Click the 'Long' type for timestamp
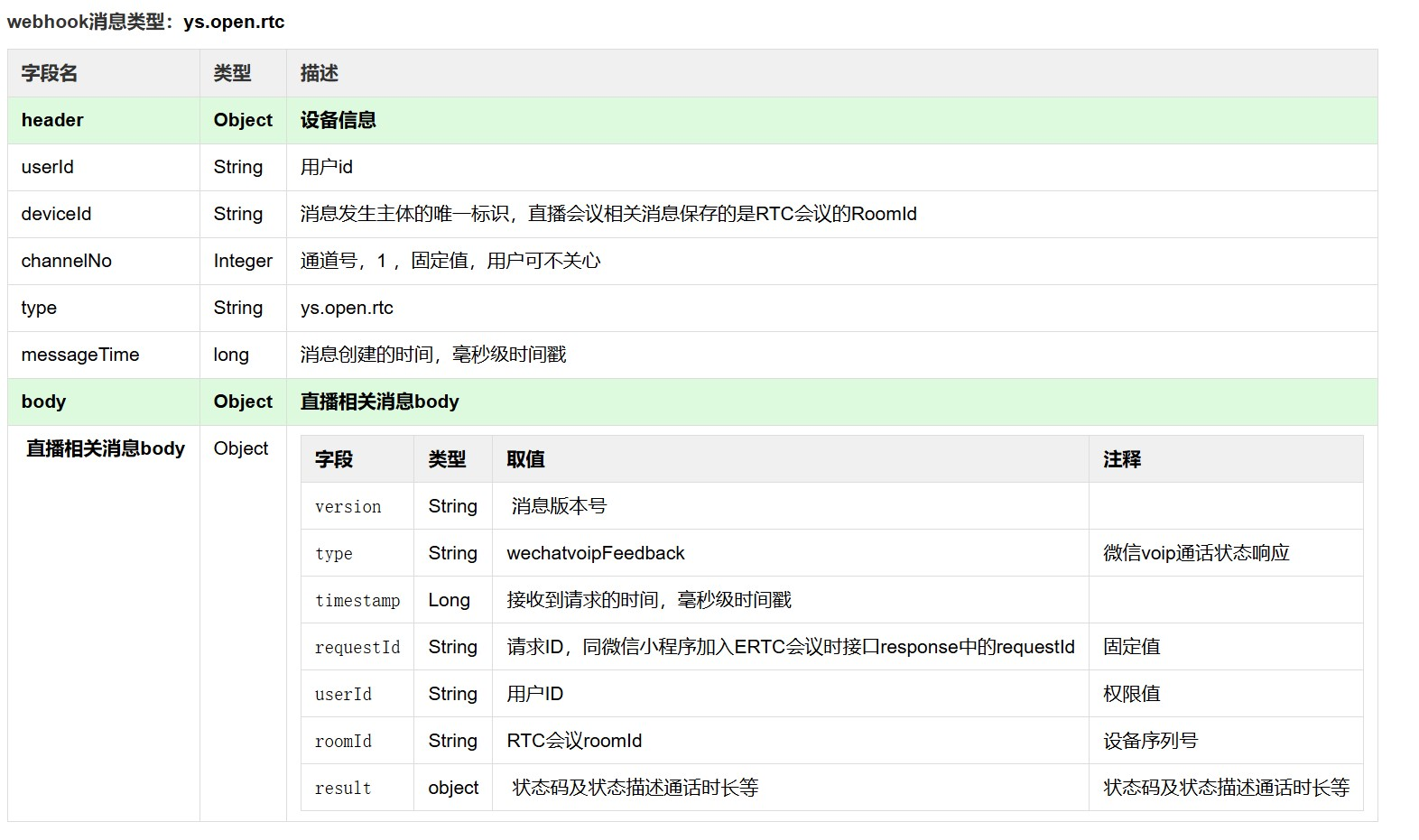The width and height of the screenshot is (1419, 840). (449, 600)
